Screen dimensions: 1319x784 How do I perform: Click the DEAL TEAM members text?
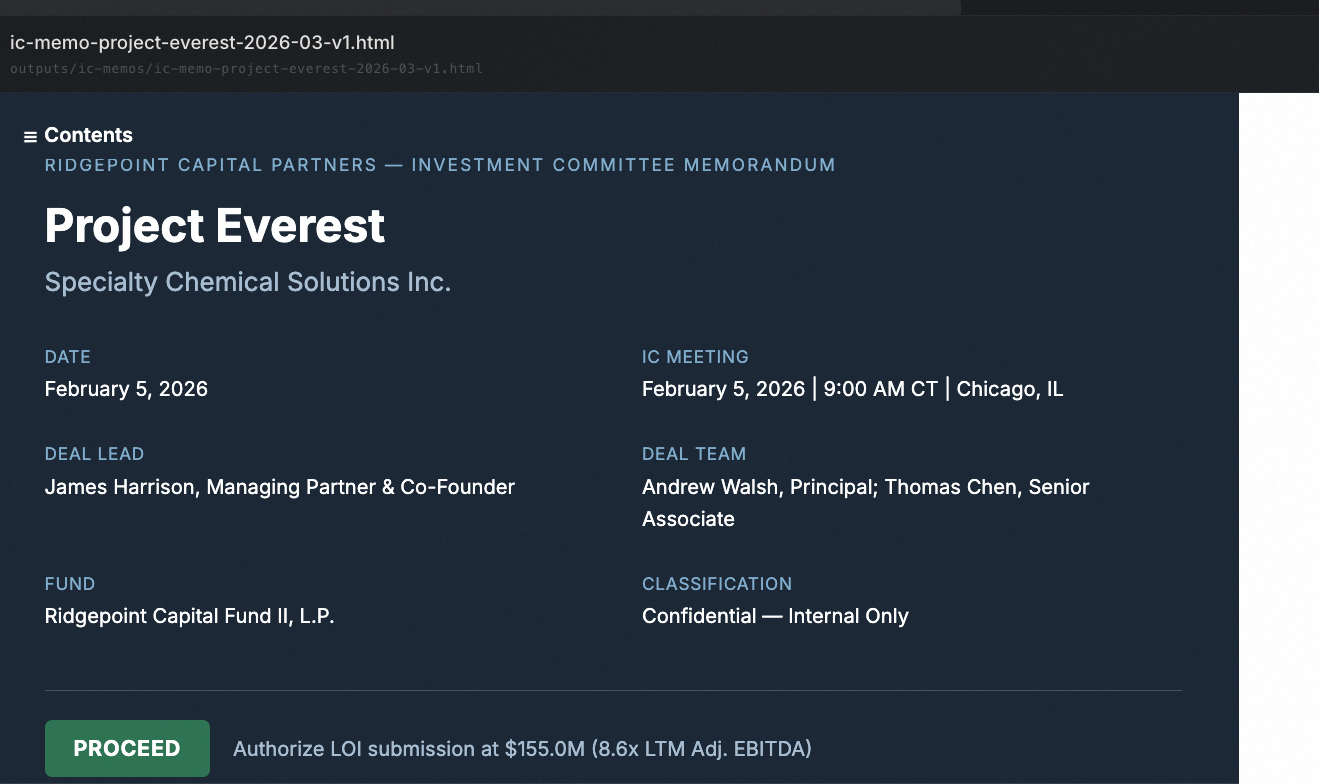(x=865, y=502)
